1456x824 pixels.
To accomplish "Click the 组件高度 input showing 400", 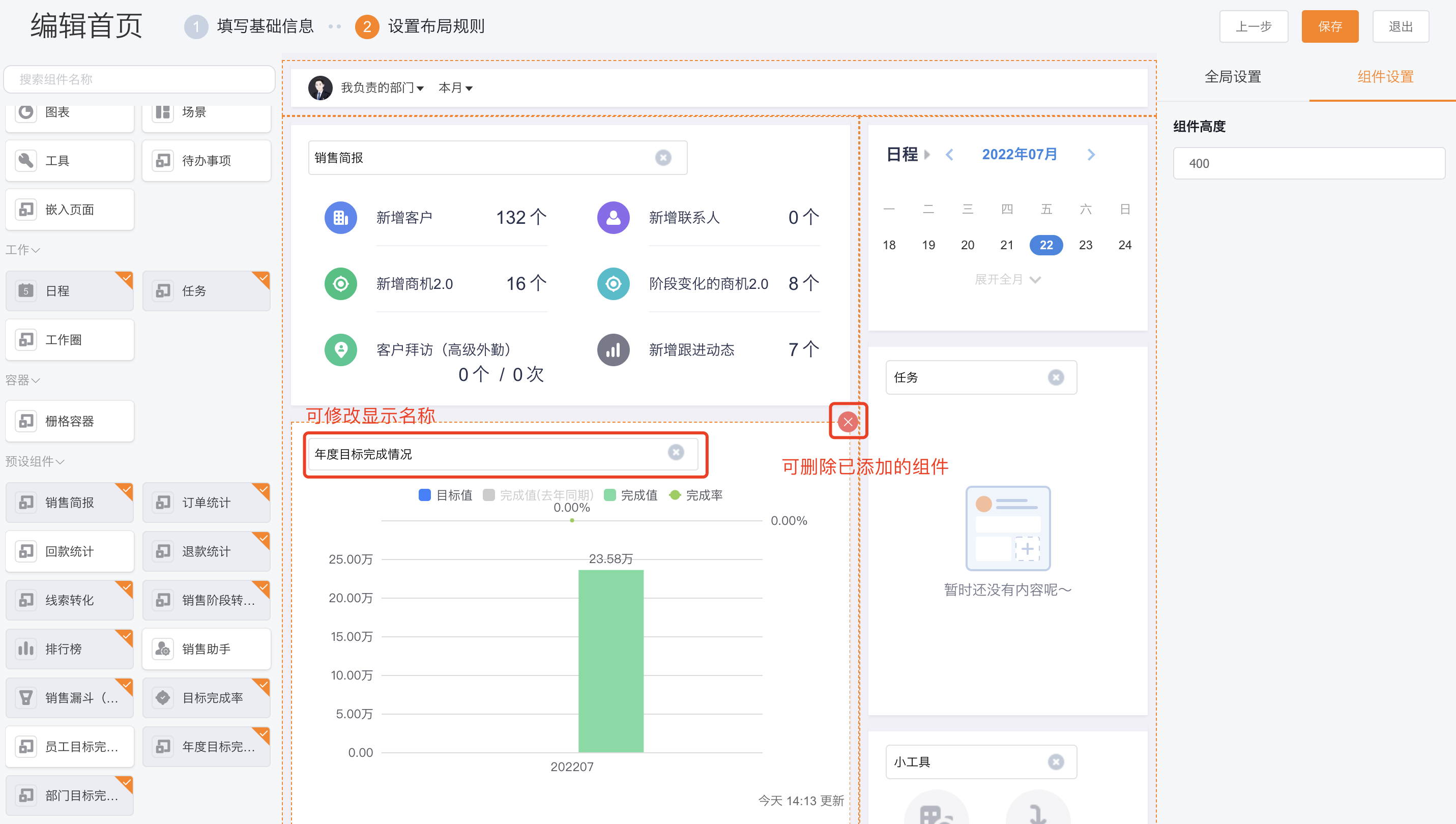I will pos(1309,164).
